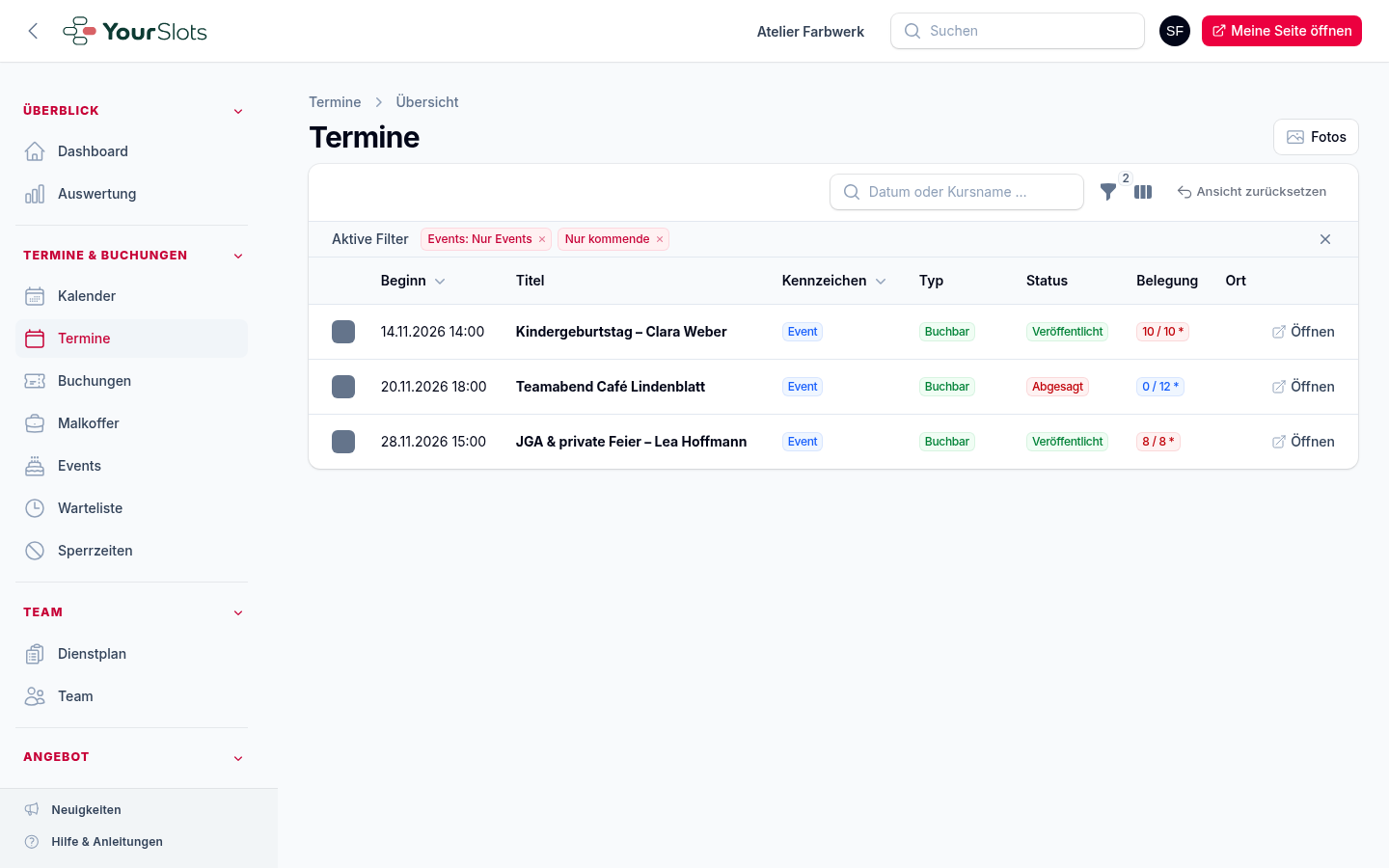Viewport: 1389px width, 868px height.
Task: Open the SF user avatar menu
Action: (x=1175, y=31)
